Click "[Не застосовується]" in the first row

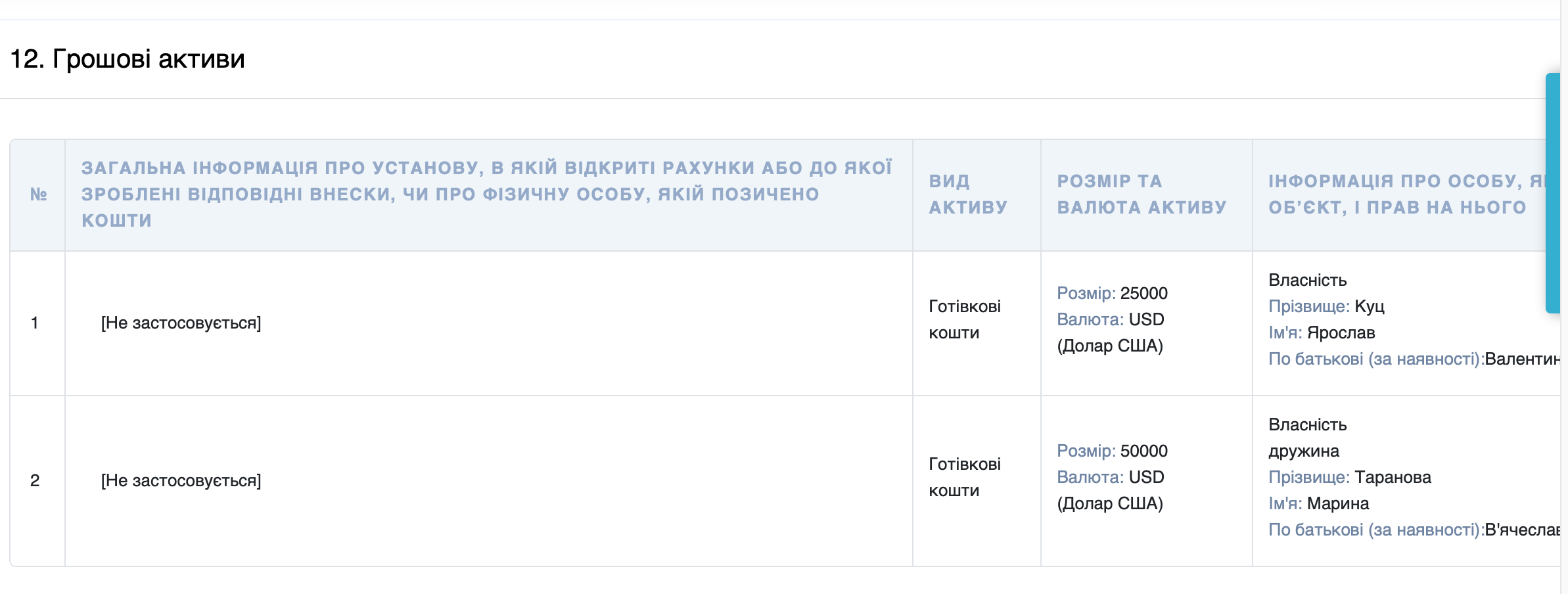pos(181,323)
